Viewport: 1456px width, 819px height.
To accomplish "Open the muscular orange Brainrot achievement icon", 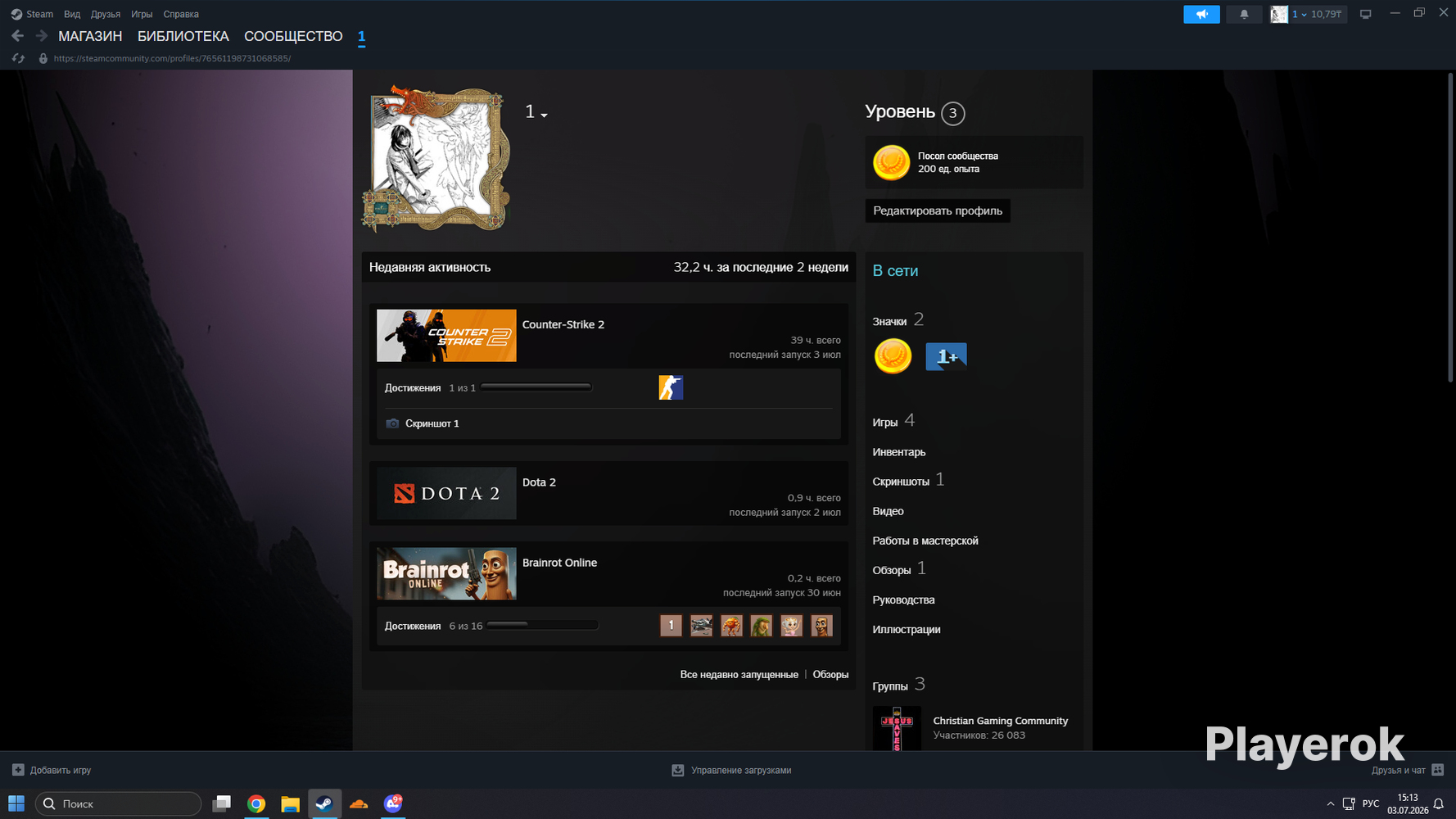I will click(x=731, y=626).
